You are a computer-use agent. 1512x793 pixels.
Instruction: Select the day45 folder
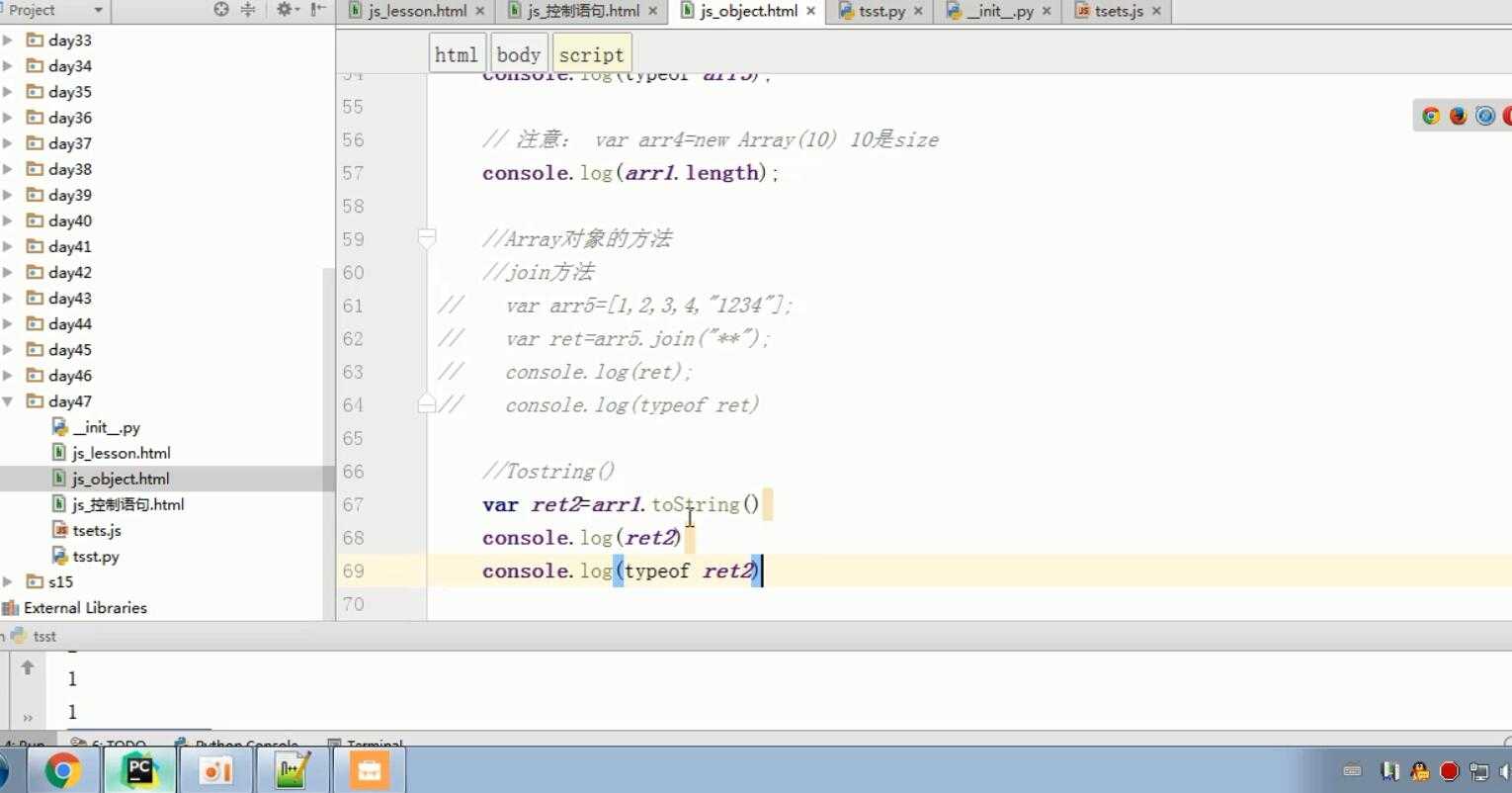[x=69, y=349]
